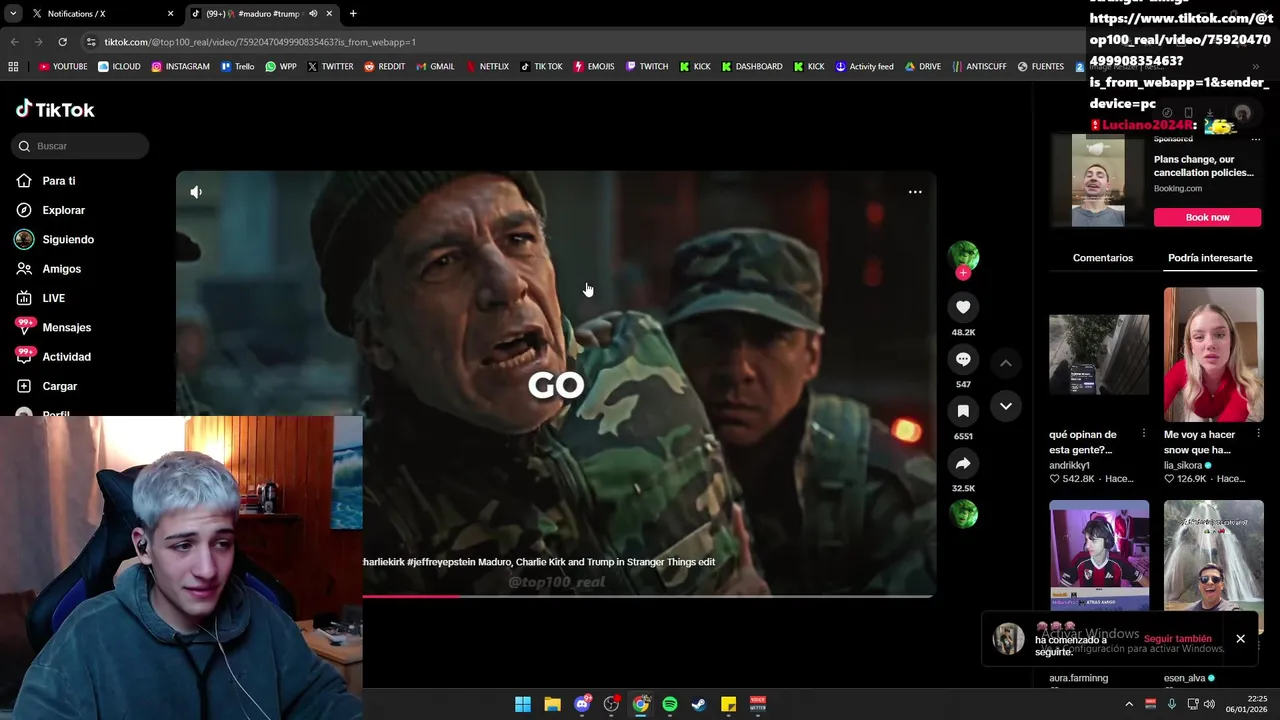This screenshot has height=720, width=1280.
Task: Open LIVE in the sidebar
Action: click(53, 298)
